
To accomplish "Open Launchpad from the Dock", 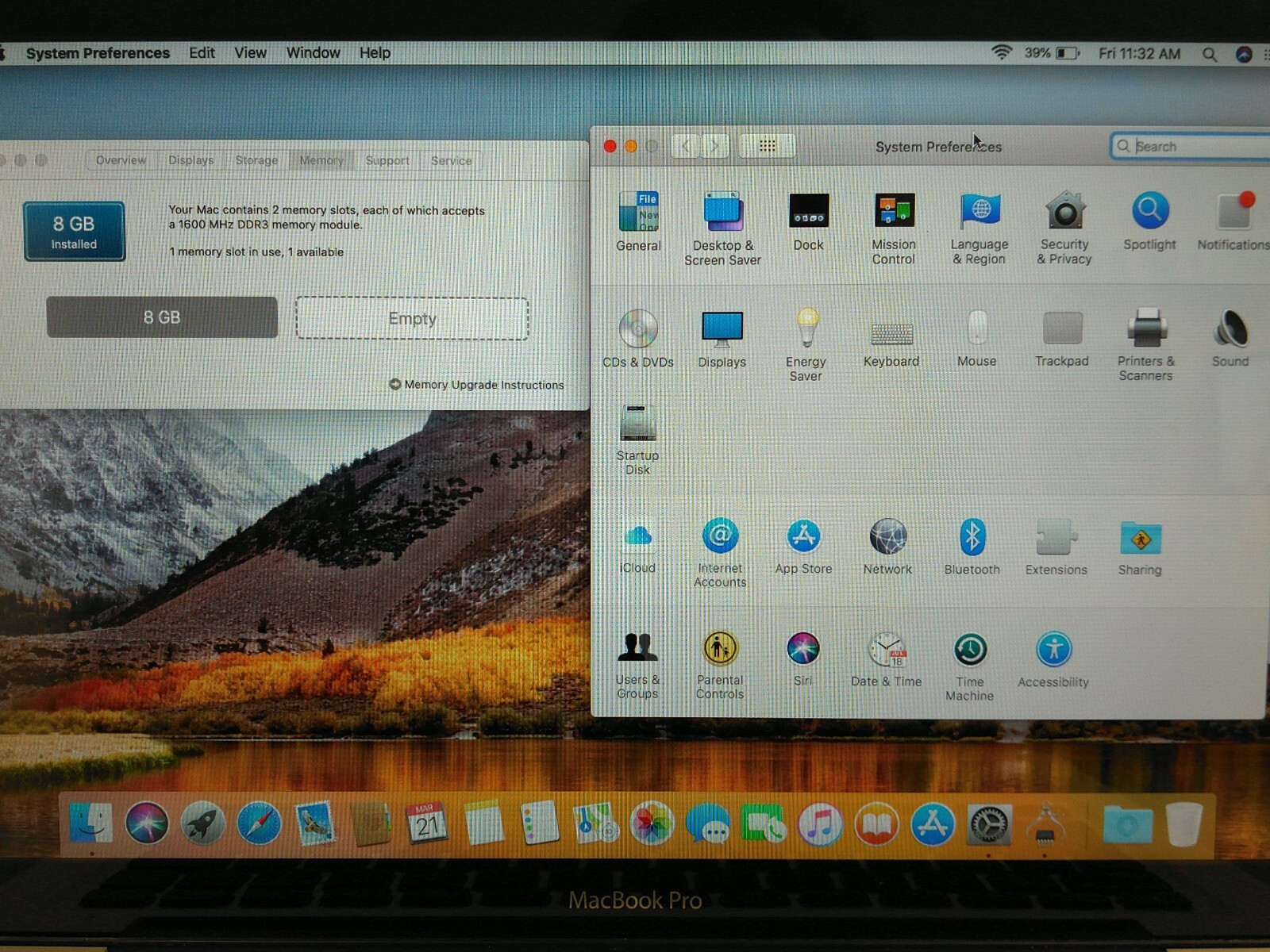I will coord(202,823).
